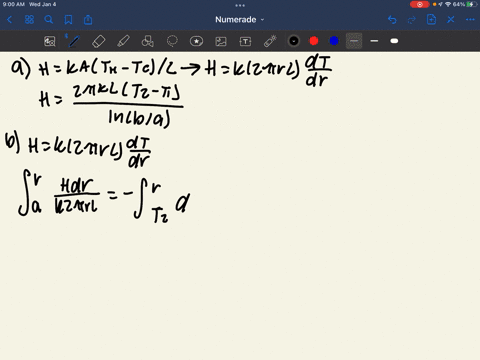
Task: Tap the three dots multitasking handle
Action: (x=240, y=5)
